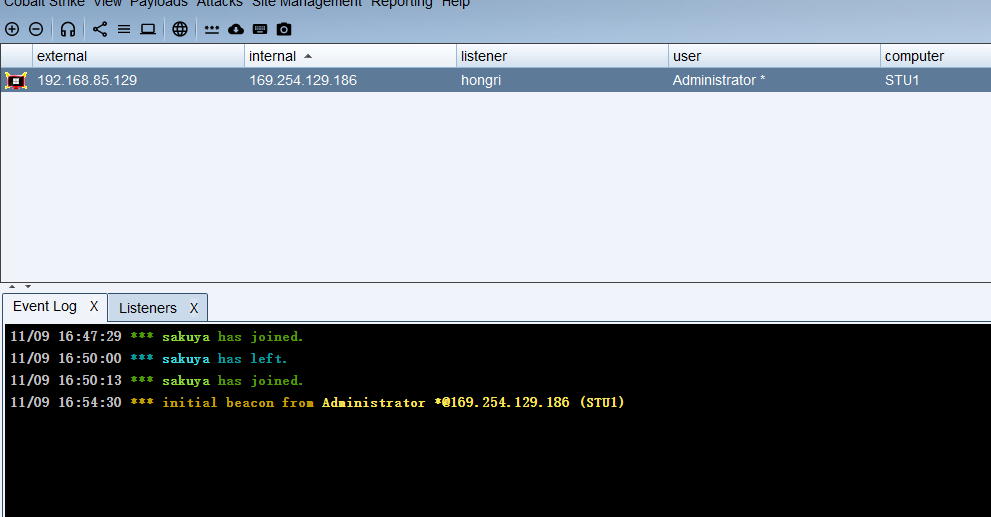This screenshot has height=517, width=991.
Task: Click the sakuya has left log line
Action: (x=149, y=358)
